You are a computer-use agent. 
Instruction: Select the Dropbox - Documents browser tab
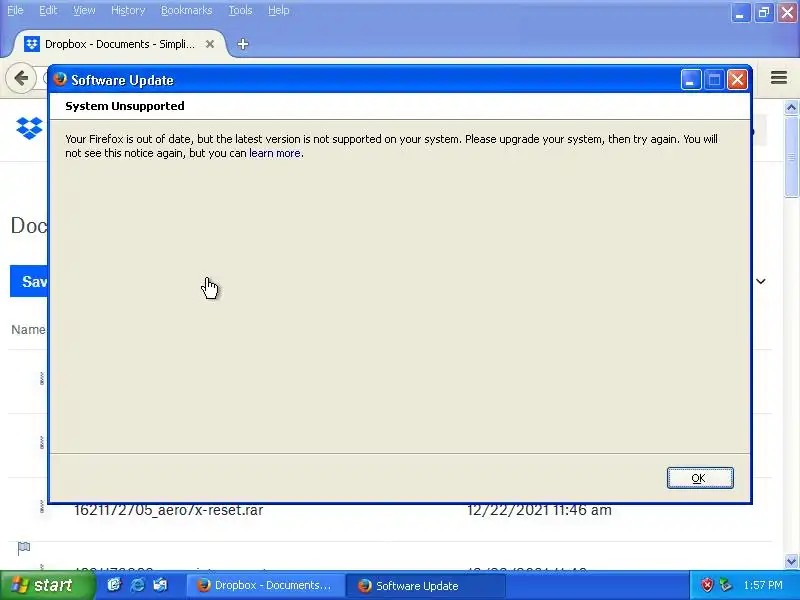coord(118,44)
